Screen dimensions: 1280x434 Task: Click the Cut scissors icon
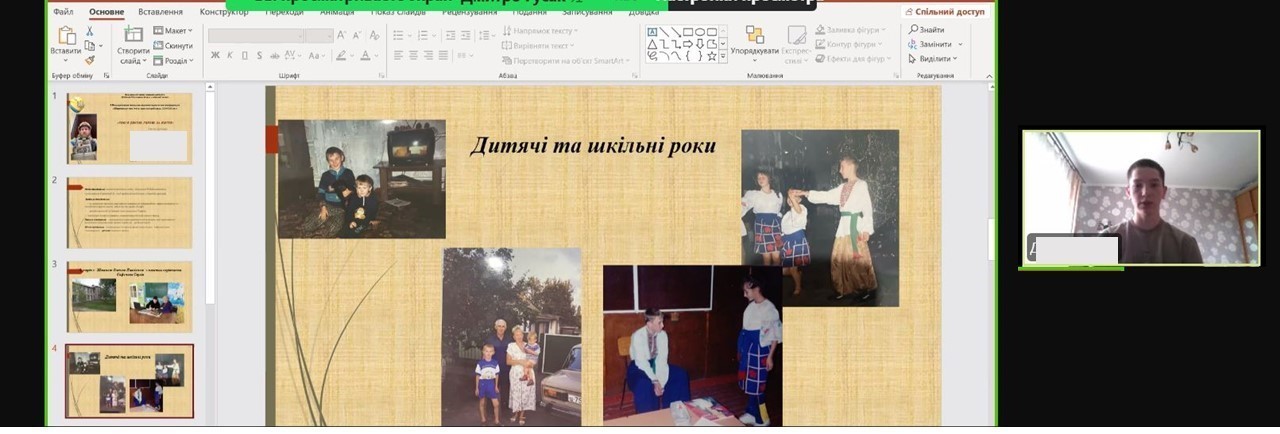tap(89, 31)
